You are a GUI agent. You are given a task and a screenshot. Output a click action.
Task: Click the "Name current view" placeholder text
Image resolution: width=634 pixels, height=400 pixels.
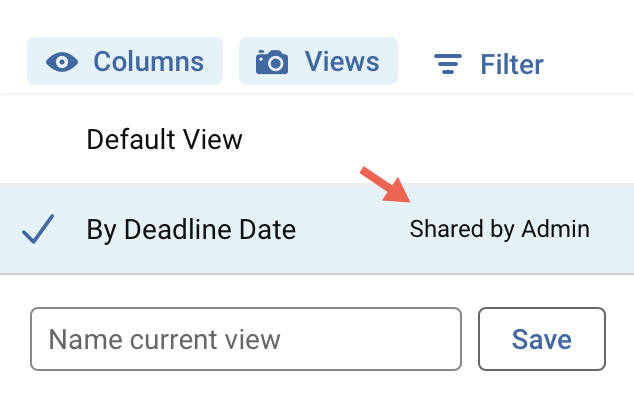coord(165,339)
